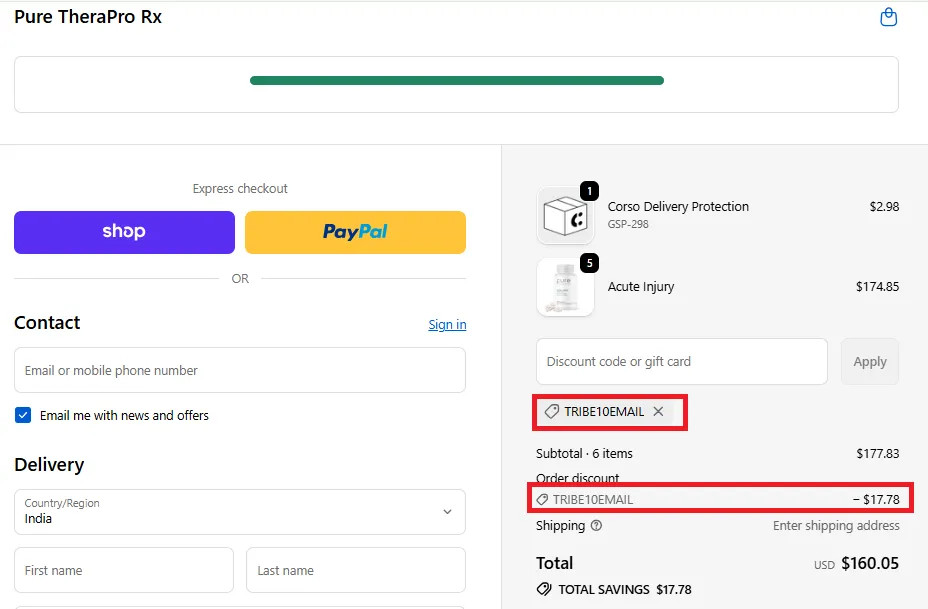Click the Corso Delivery Protection thumbnail
The height and width of the screenshot is (609, 928).
(x=565, y=213)
